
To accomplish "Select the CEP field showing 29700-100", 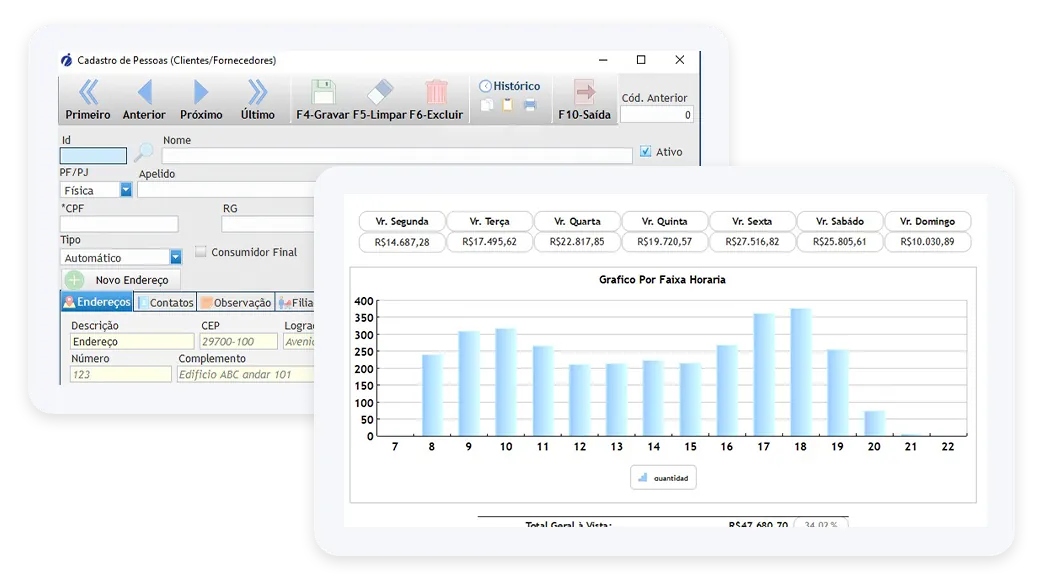I will (x=238, y=342).
